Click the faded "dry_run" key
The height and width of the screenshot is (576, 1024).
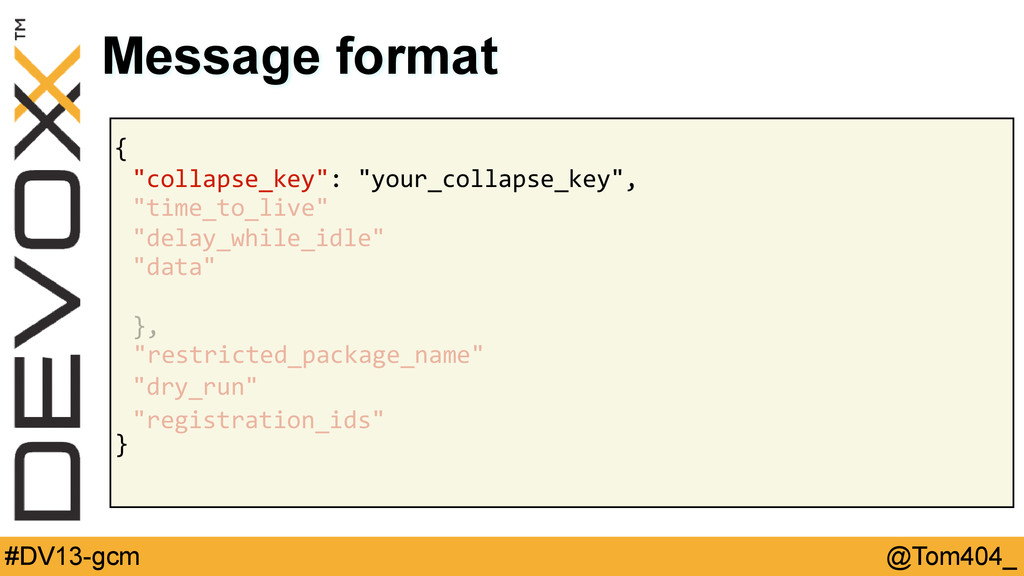195,386
